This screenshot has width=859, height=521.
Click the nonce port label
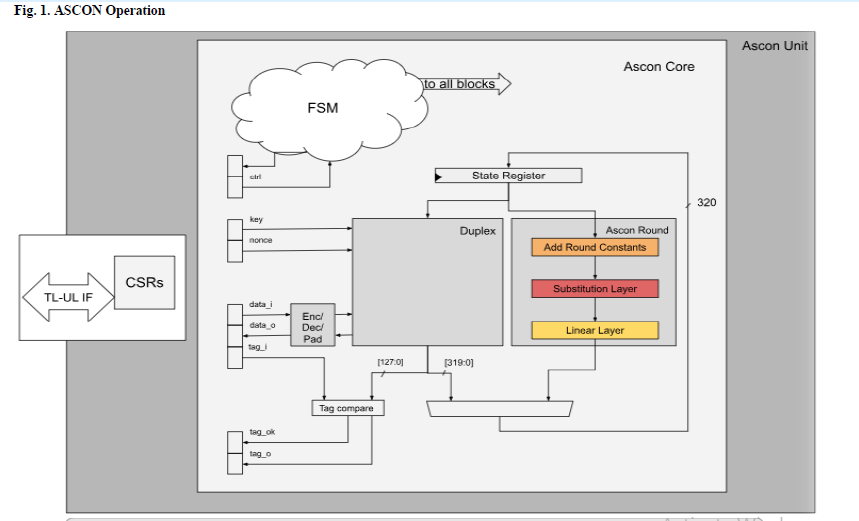click(x=260, y=241)
